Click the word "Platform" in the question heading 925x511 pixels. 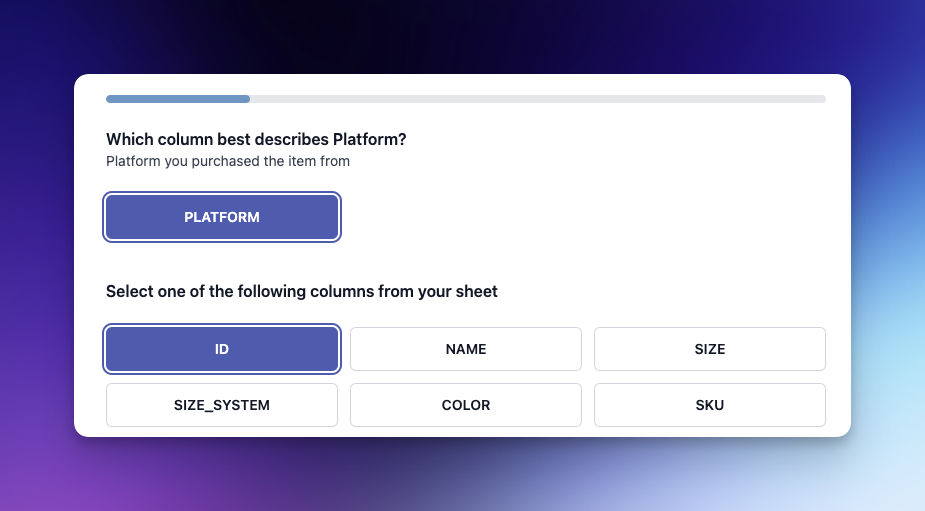click(364, 139)
